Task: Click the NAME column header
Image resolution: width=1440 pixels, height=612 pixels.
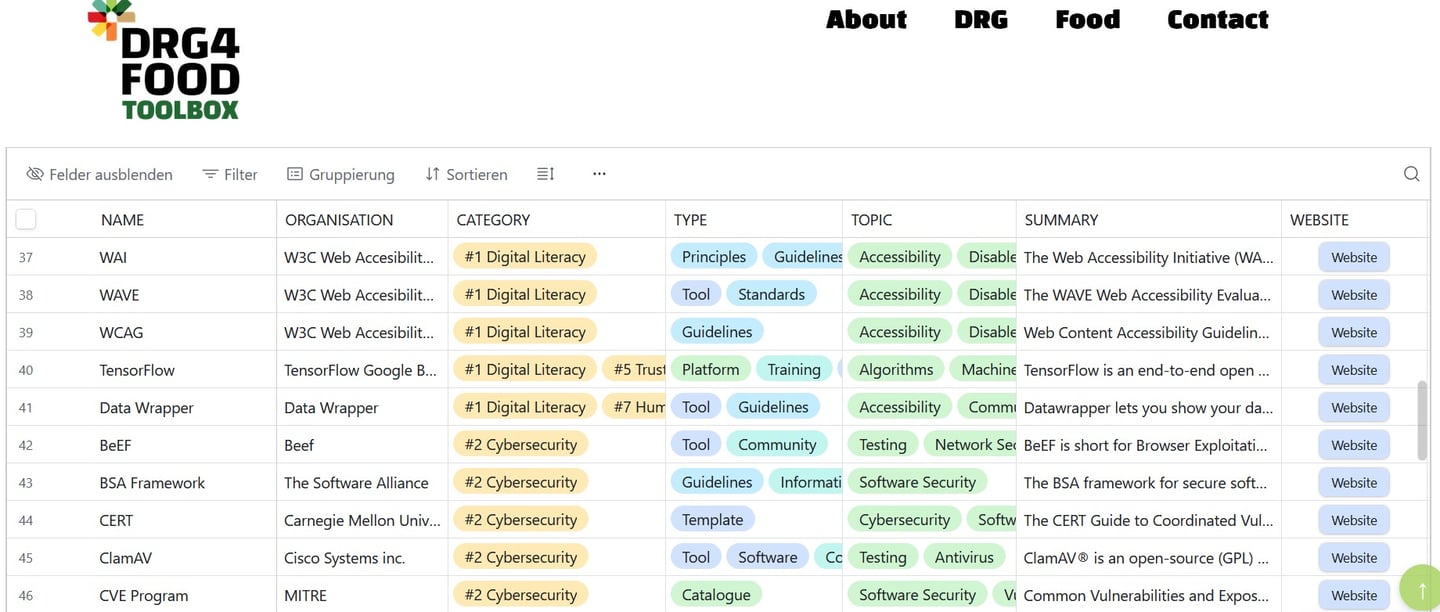Action: 122,220
